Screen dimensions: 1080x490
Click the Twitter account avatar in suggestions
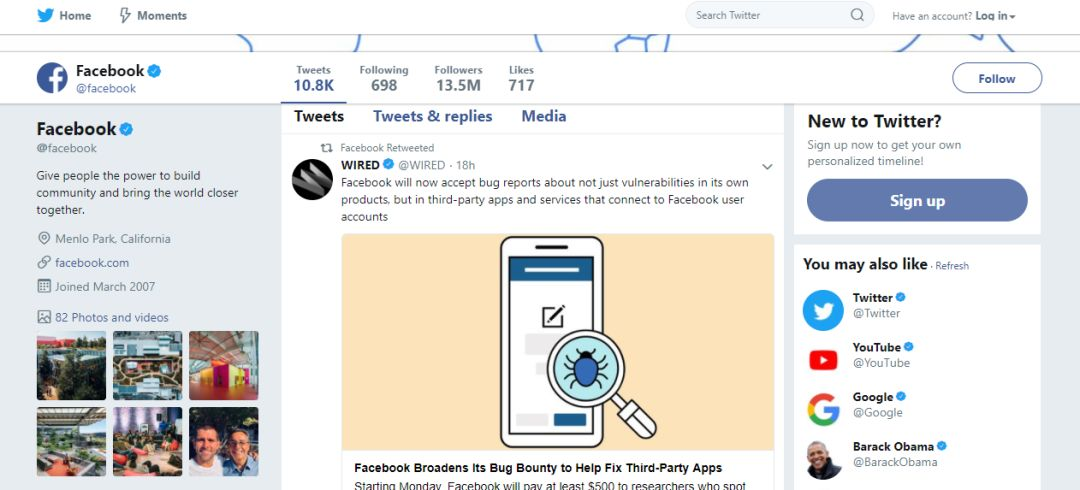823,310
